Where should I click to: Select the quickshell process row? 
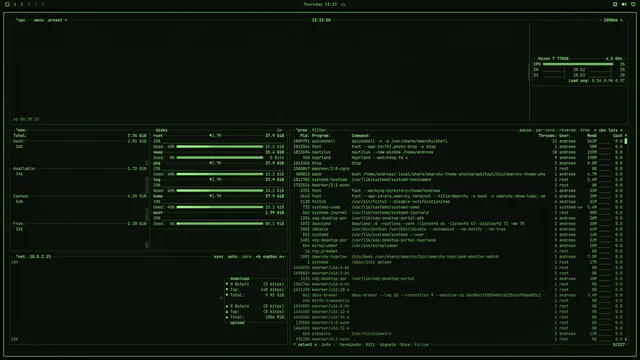(x=458, y=141)
